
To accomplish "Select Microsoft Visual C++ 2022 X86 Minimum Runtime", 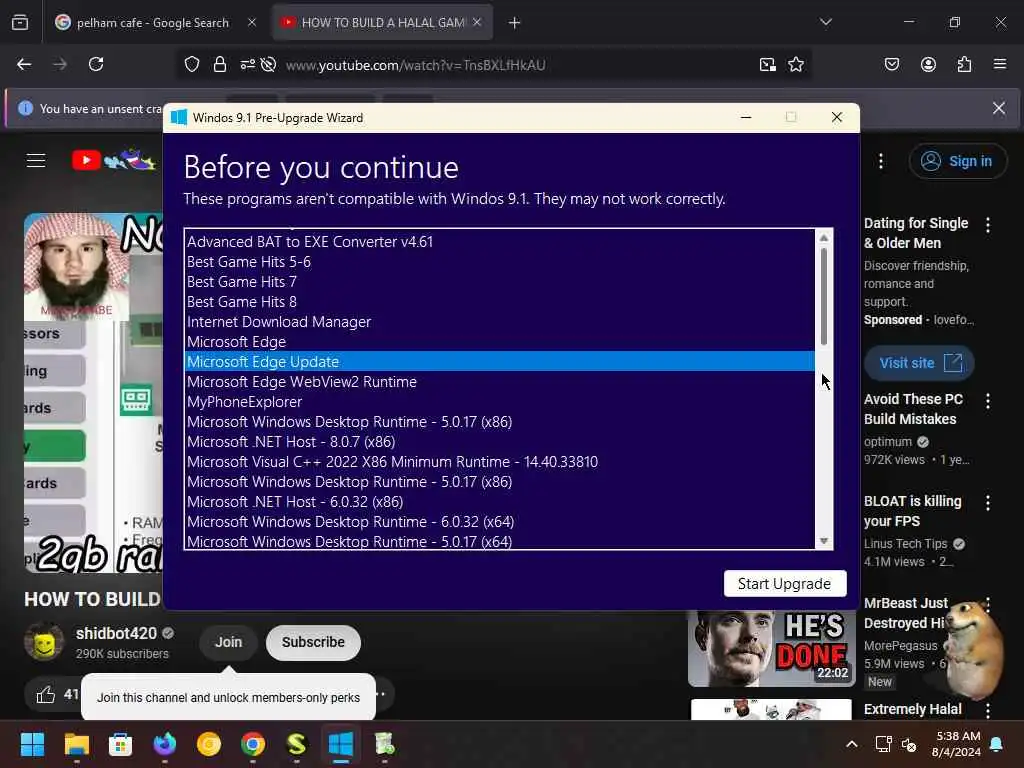I will [500, 462].
